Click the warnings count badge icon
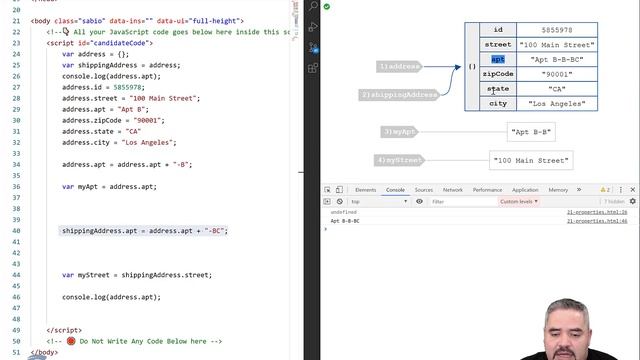 pos(605,190)
